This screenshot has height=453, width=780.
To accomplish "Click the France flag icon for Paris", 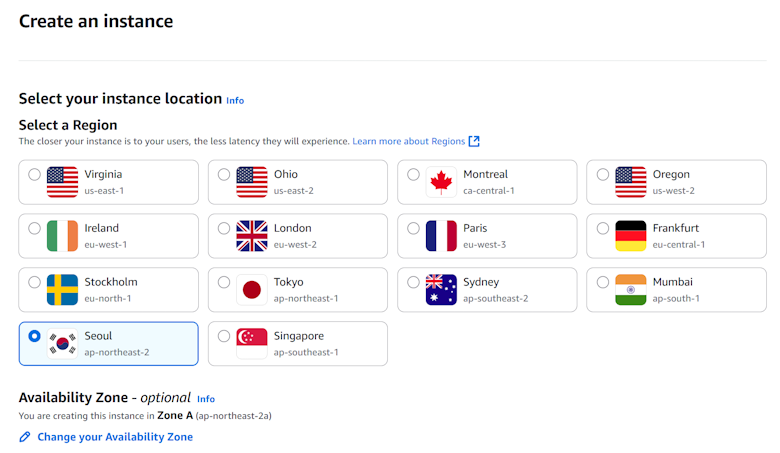I will (441, 235).
